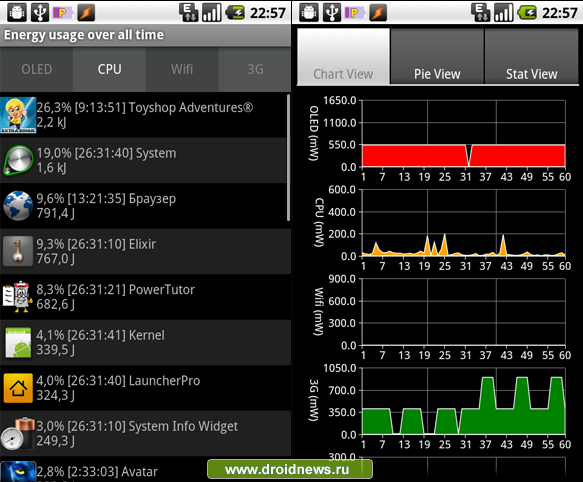Switch to the 3G tab
This screenshot has height=482, width=583.
tap(255, 69)
